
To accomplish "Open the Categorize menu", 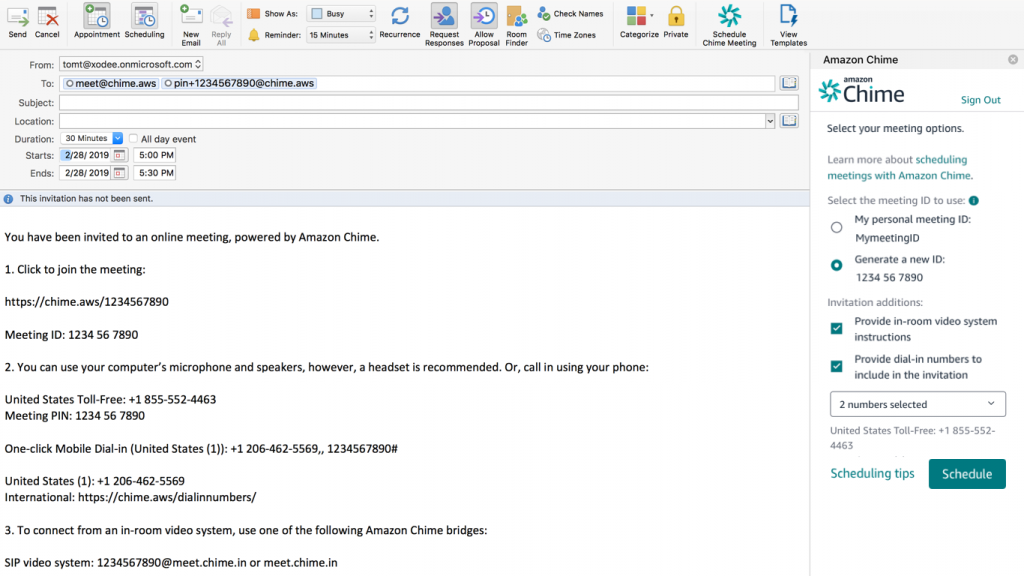I will click(x=639, y=22).
